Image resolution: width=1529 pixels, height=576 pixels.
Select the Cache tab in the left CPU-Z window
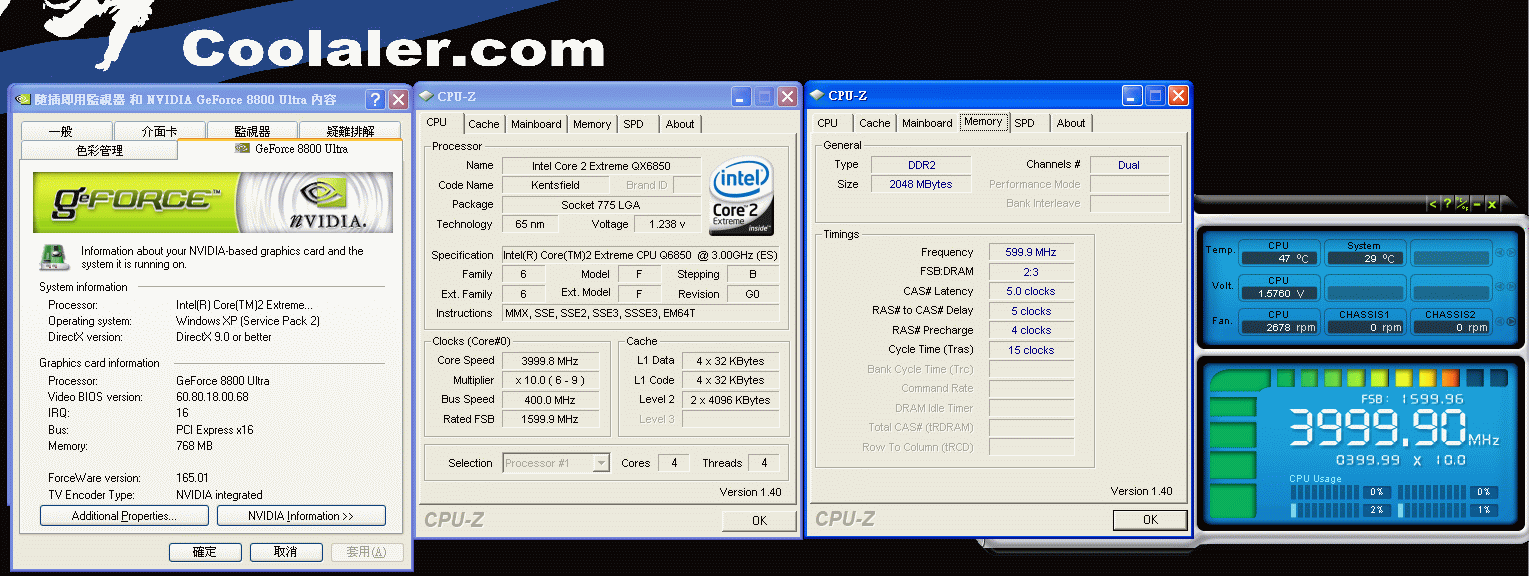[x=484, y=124]
